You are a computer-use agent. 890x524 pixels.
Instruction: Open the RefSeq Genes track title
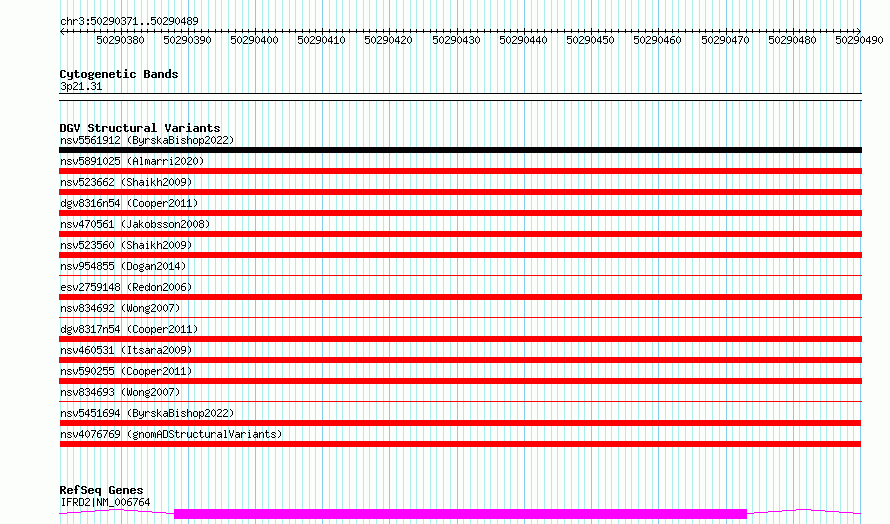pos(102,491)
